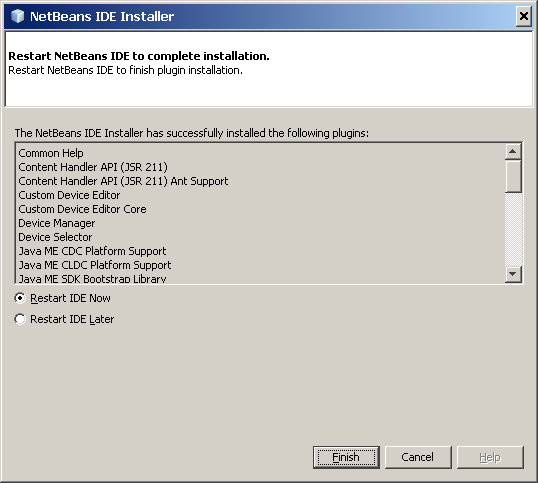Screen dimensions: 538x483
Task: Click the plugin list scrollbar thumb
Action: click(x=513, y=176)
